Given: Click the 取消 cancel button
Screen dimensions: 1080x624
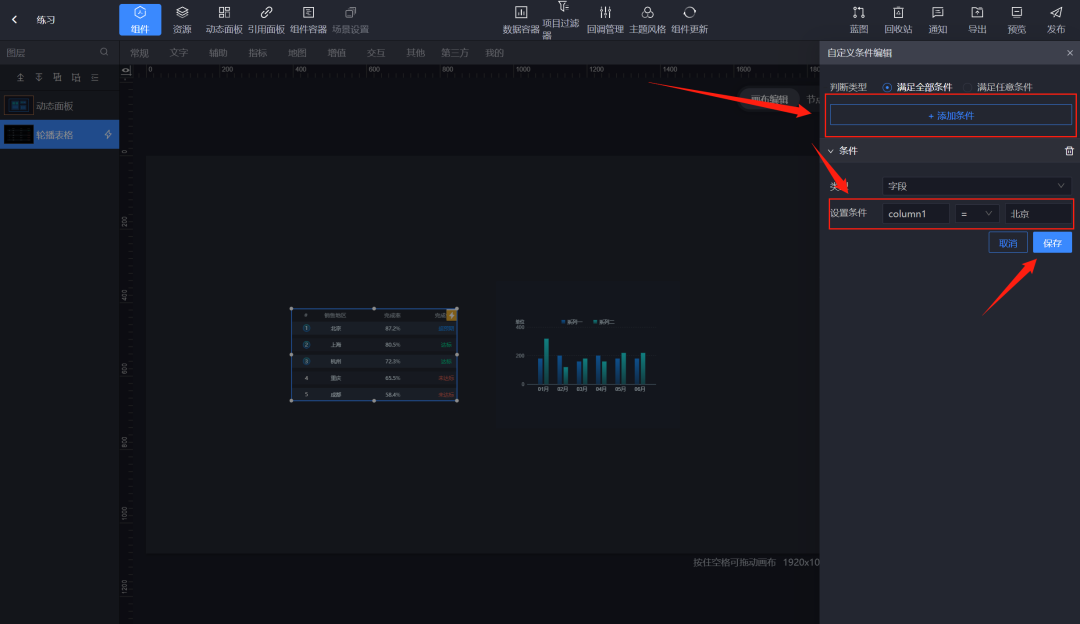Looking at the screenshot, I should pos(1008,242).
